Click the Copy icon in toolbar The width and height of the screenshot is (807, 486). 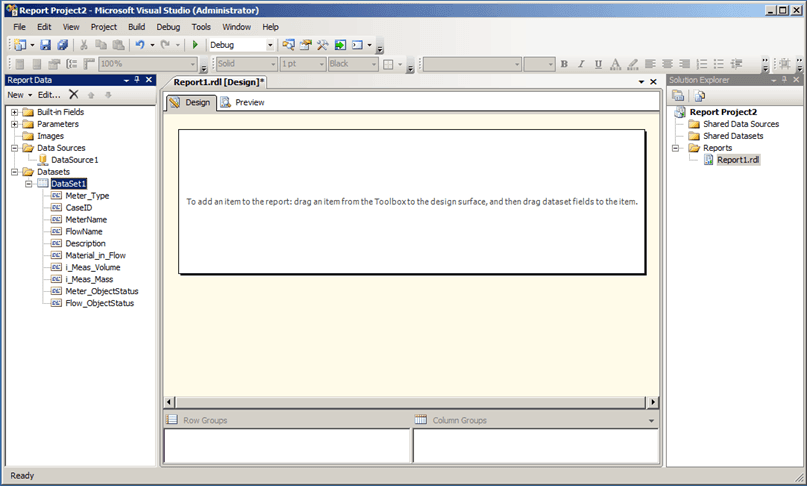pos(101,45)
